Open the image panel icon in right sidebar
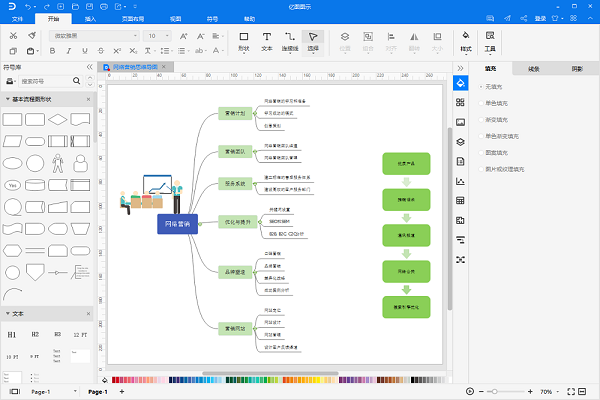 (x=461, y=121)
